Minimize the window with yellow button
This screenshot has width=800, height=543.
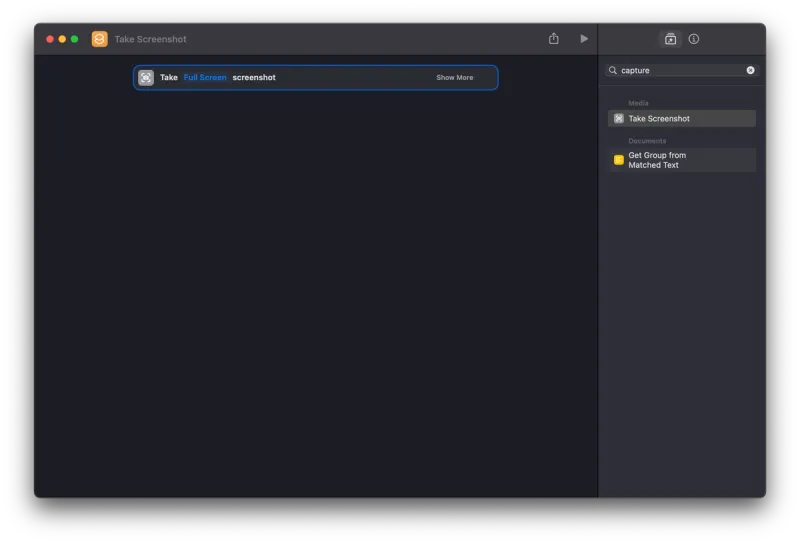(62, 39)
